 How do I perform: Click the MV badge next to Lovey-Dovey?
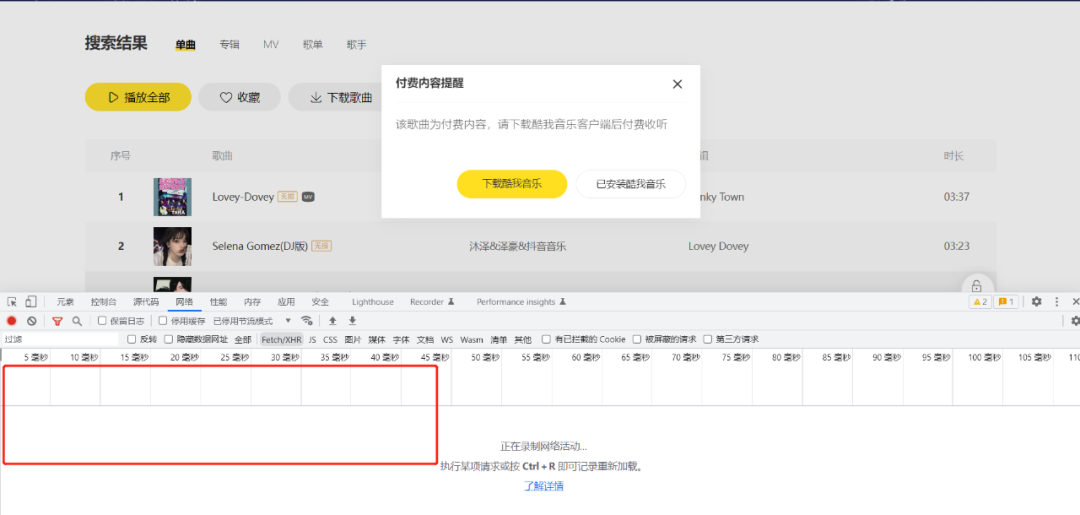308,197
